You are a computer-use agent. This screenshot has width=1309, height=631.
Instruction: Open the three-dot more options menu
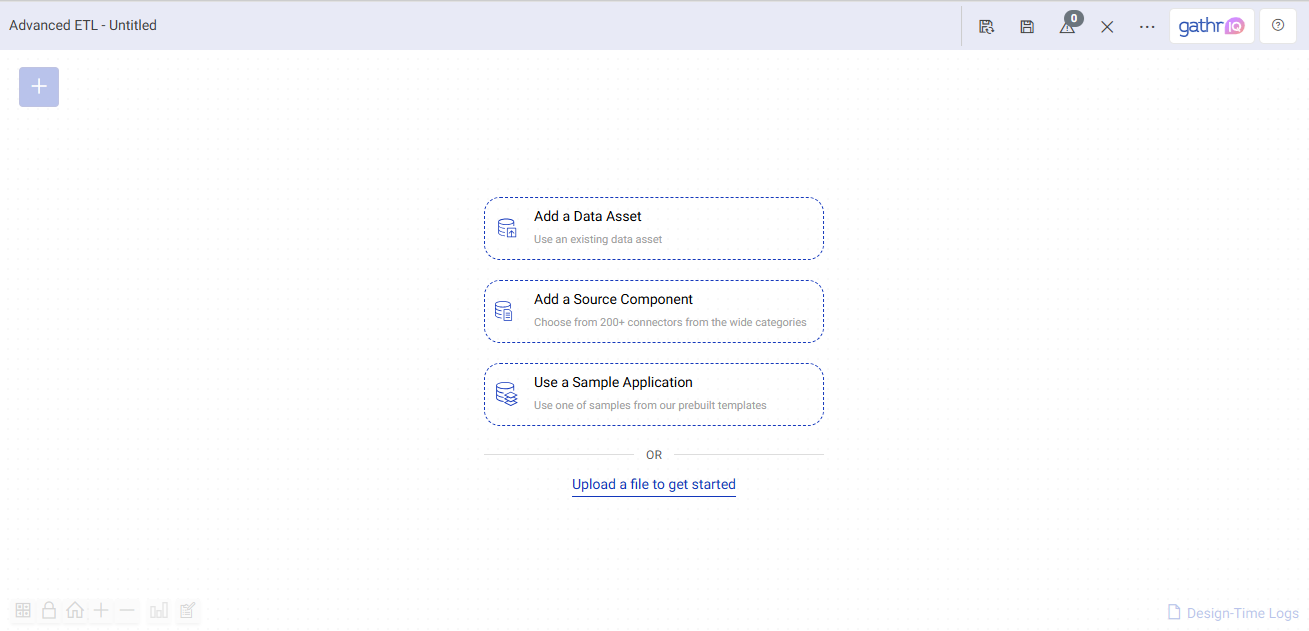tap(1147, 27)
